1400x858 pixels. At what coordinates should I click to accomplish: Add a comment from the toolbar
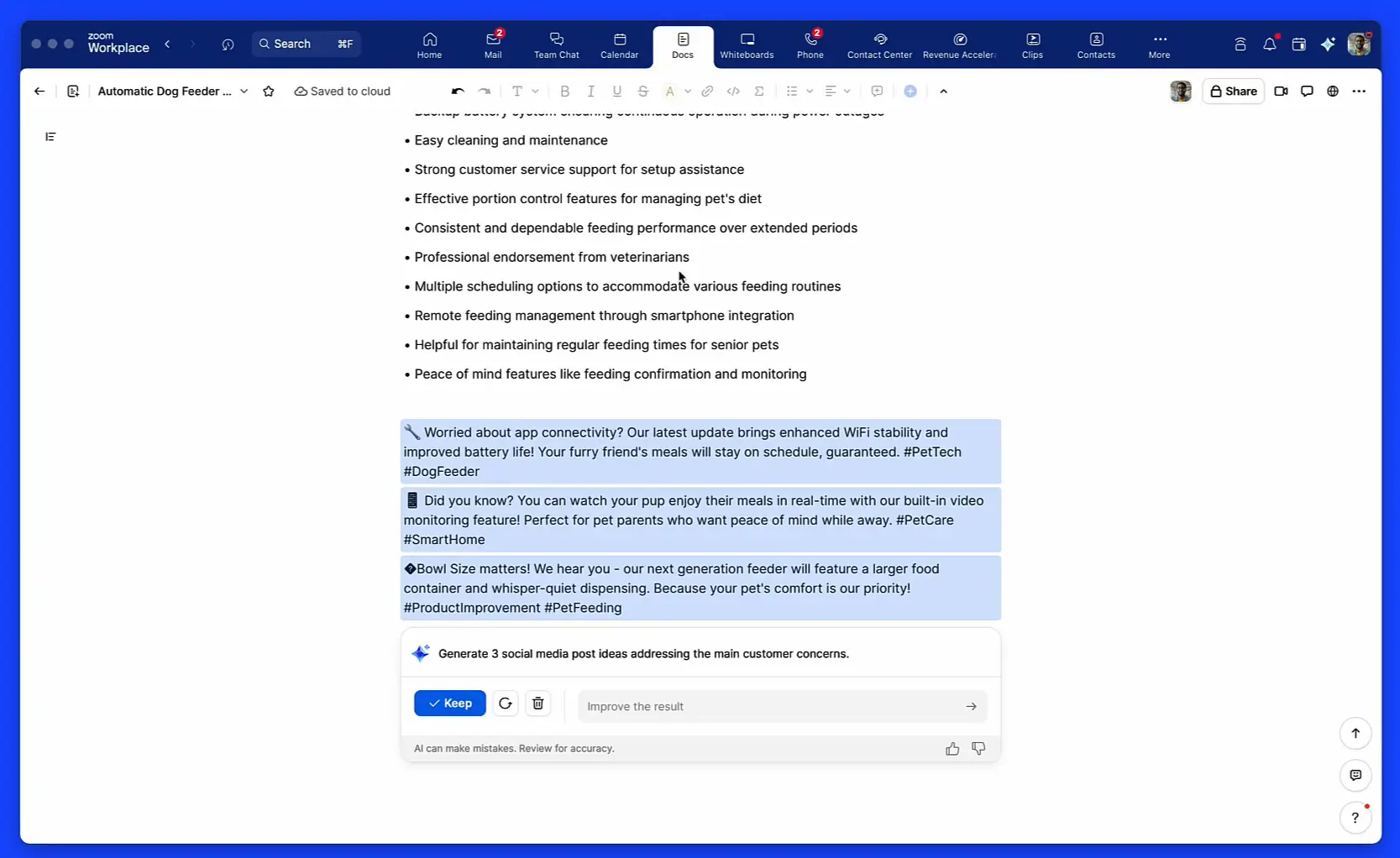pyautogui.click(x=877, y=92)
